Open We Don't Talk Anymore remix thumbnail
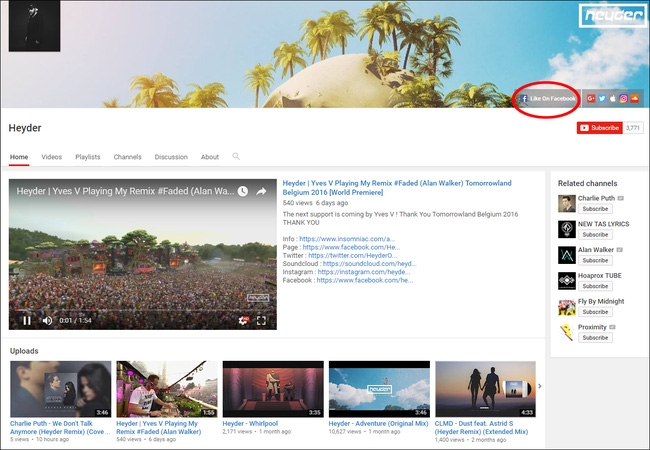This screenshot has width=650, height=450. 61,389
